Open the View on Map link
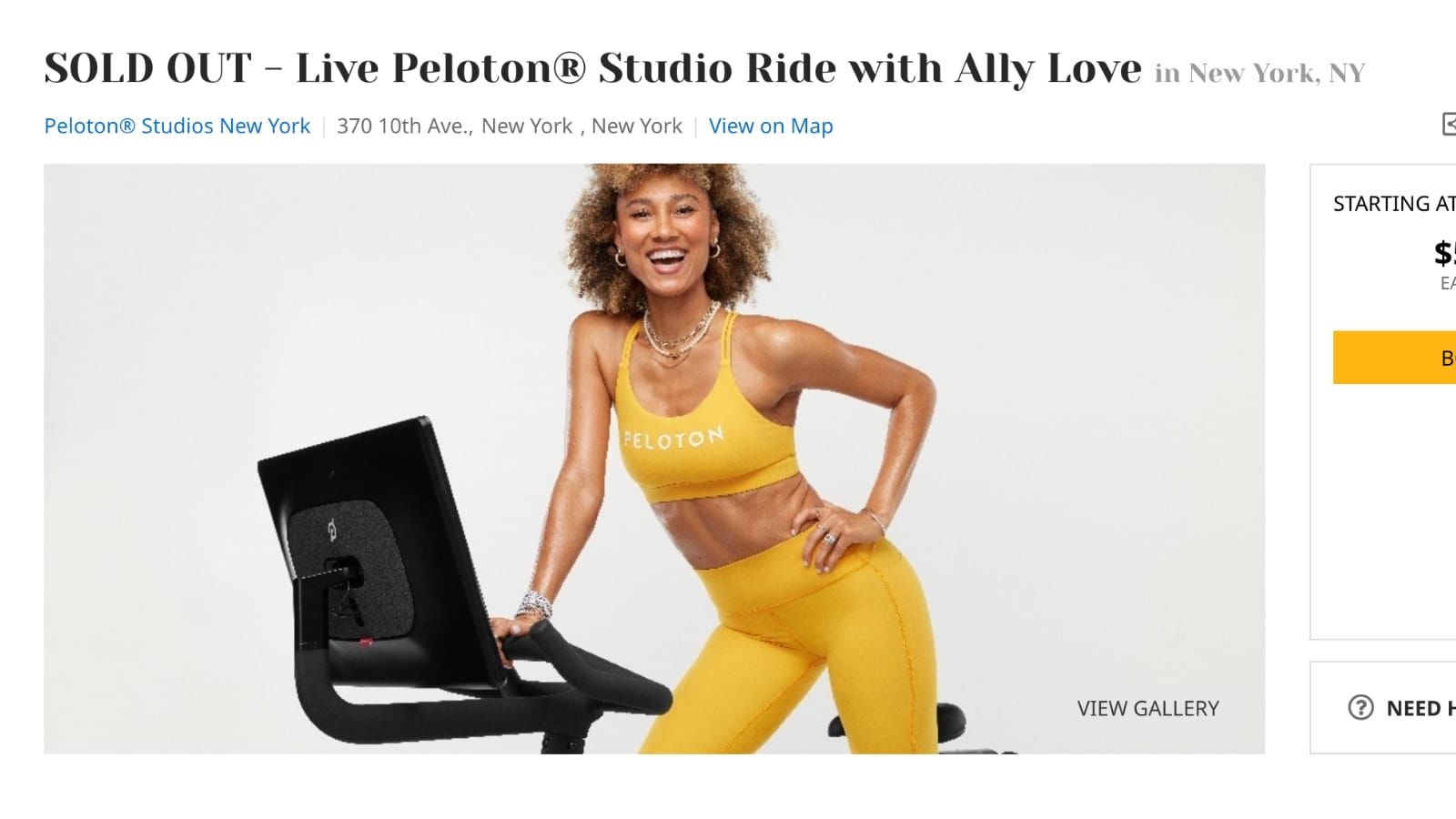The image size is (1456, 819). [x=771, y=126]
